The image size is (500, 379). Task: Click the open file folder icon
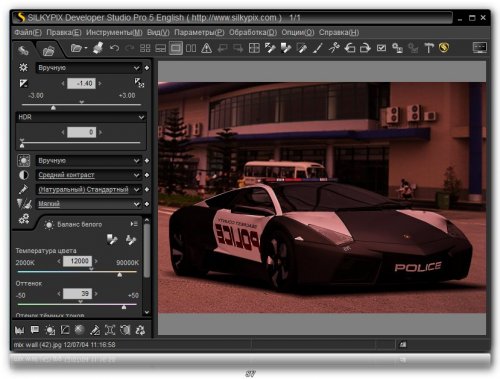(76, 48)
